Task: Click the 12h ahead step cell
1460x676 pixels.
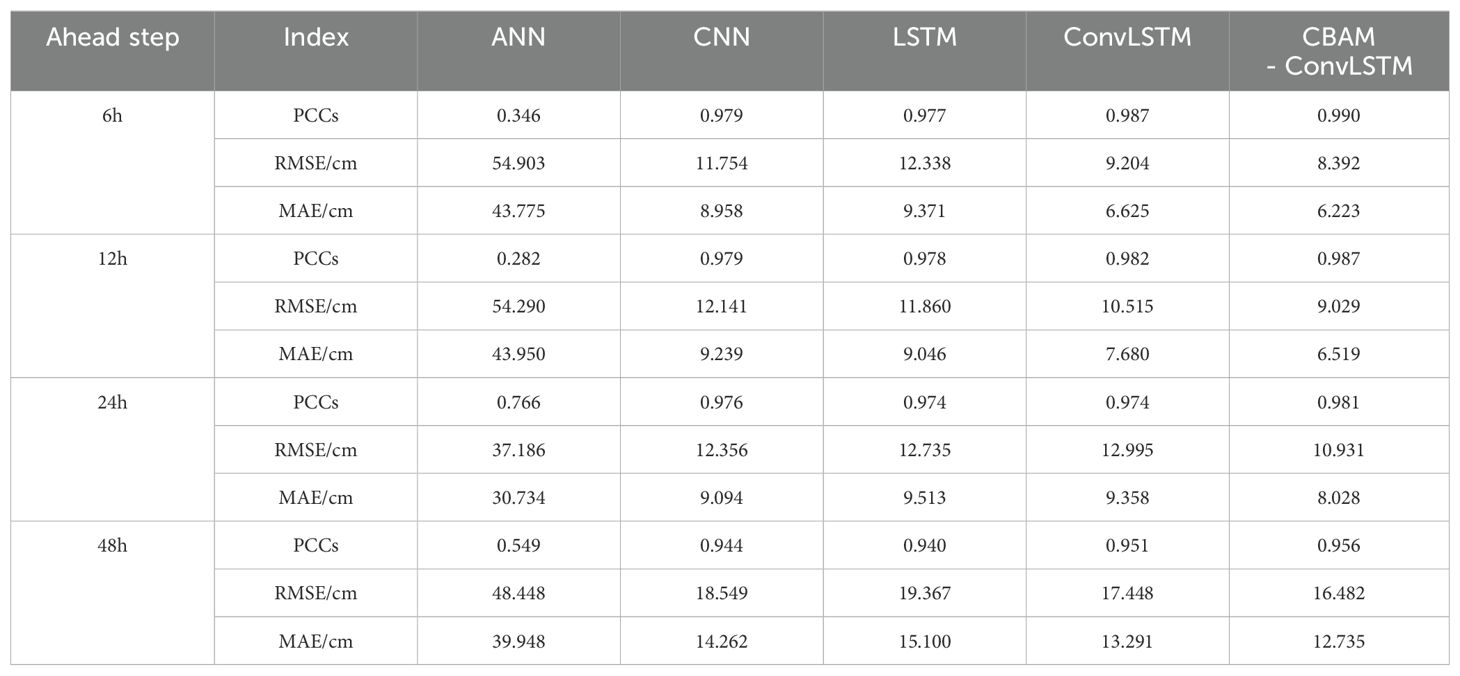Action: 112,259
